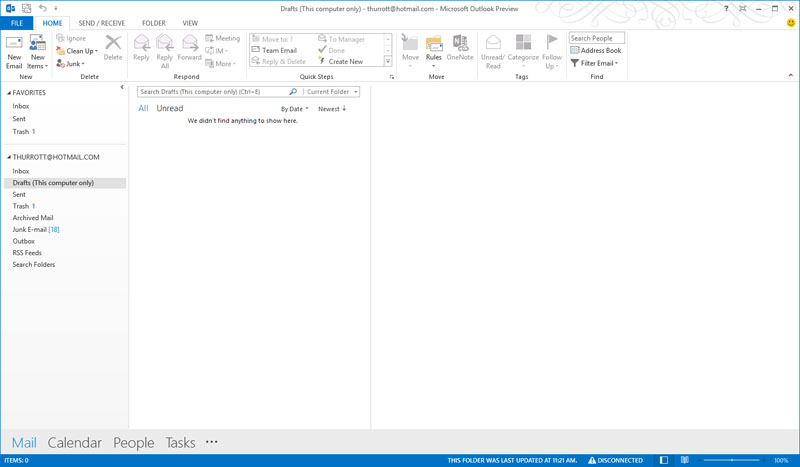
Task: Select the Outbox folder
Action: (x=23, y=241)
